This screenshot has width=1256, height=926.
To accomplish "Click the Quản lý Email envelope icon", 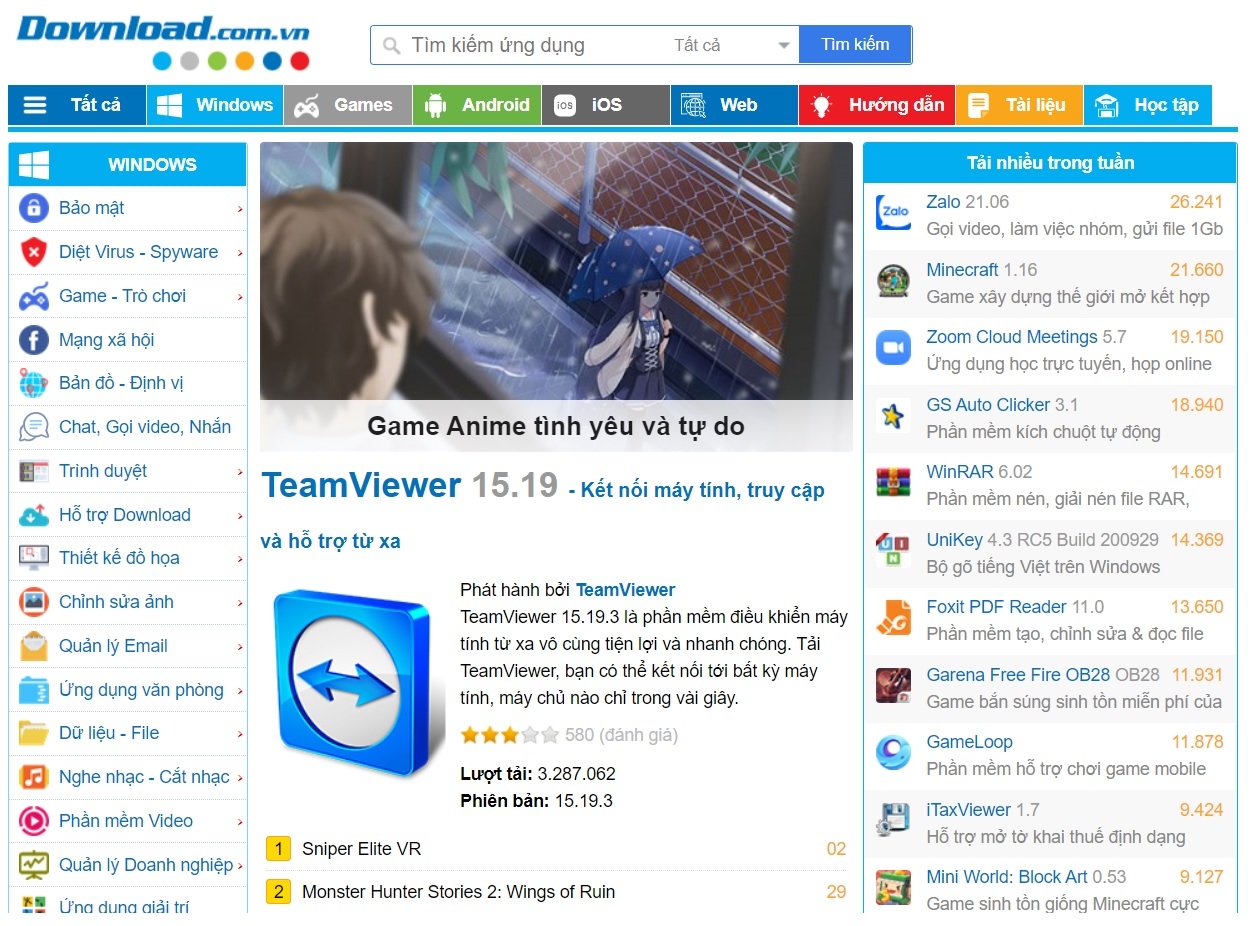I will (34, 646).
